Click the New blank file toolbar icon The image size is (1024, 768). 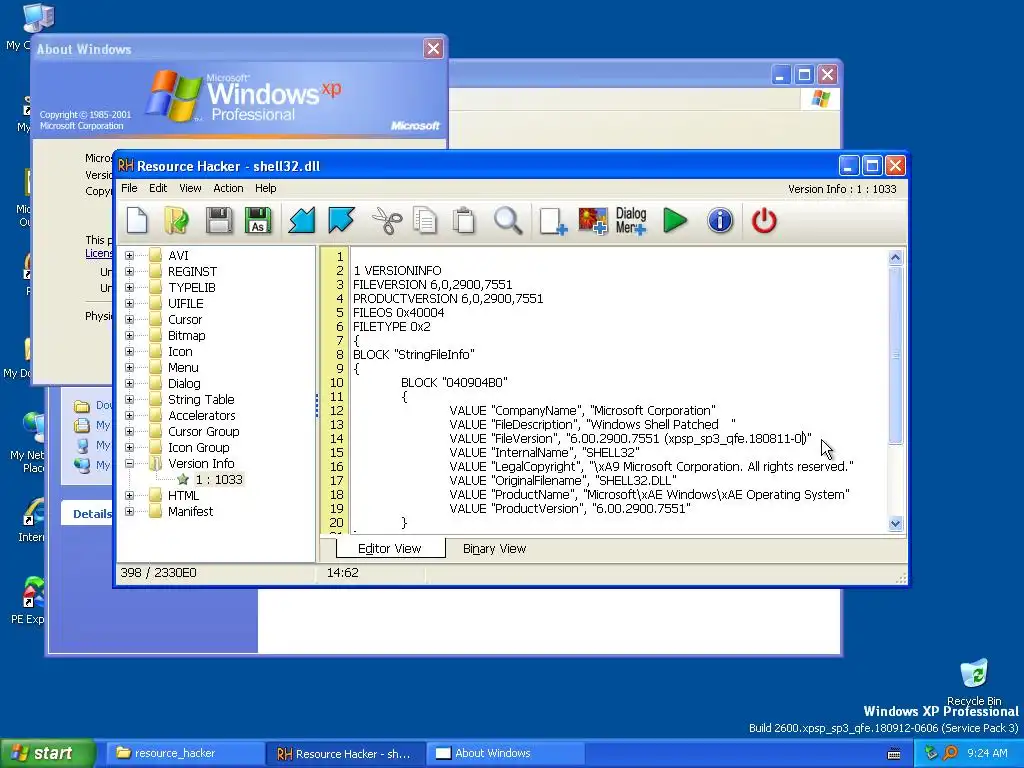137,220
